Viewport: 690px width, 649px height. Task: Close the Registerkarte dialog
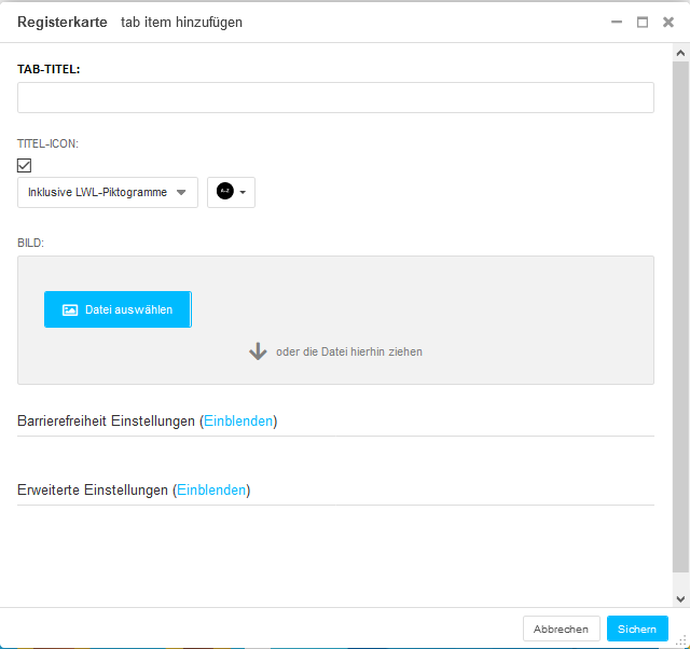click(x=668, y=22)
